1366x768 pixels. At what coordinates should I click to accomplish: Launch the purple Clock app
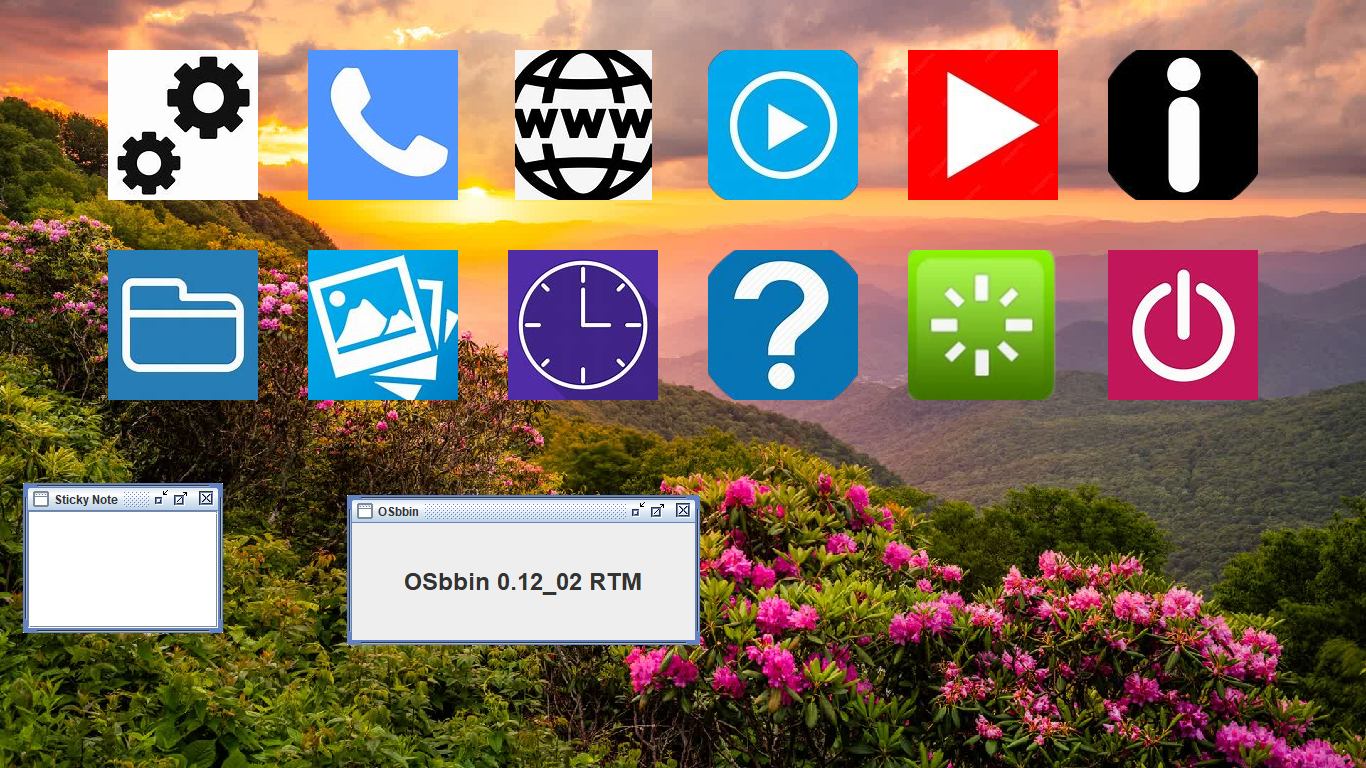[x=583, y=325]
